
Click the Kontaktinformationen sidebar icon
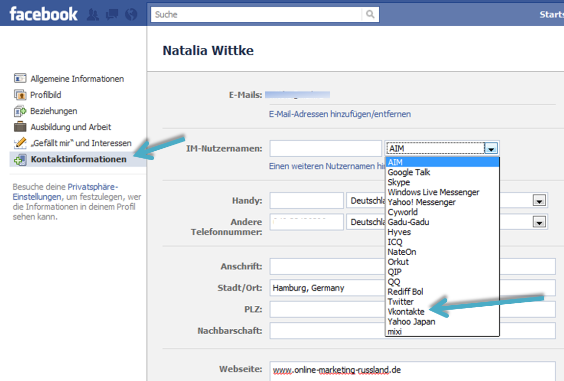[20, 159]
